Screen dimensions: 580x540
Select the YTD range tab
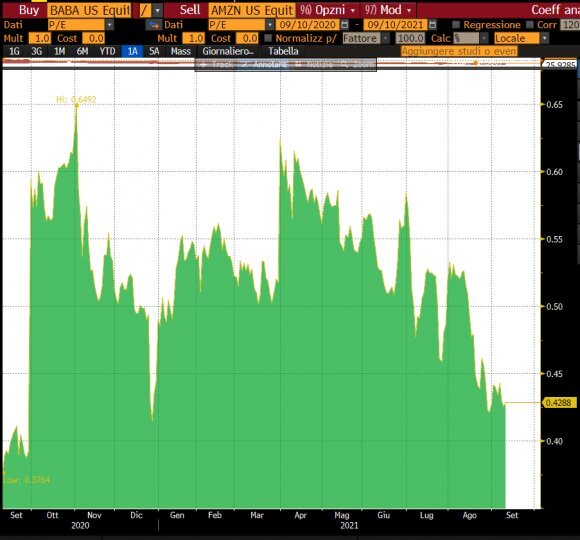[107, 51]
